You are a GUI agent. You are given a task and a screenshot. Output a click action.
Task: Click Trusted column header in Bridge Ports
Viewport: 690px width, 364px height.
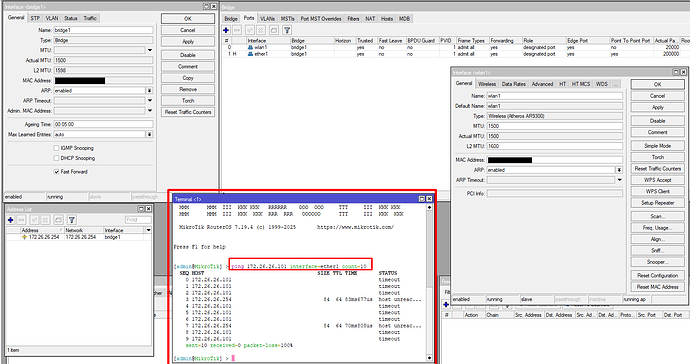(366, 40)
